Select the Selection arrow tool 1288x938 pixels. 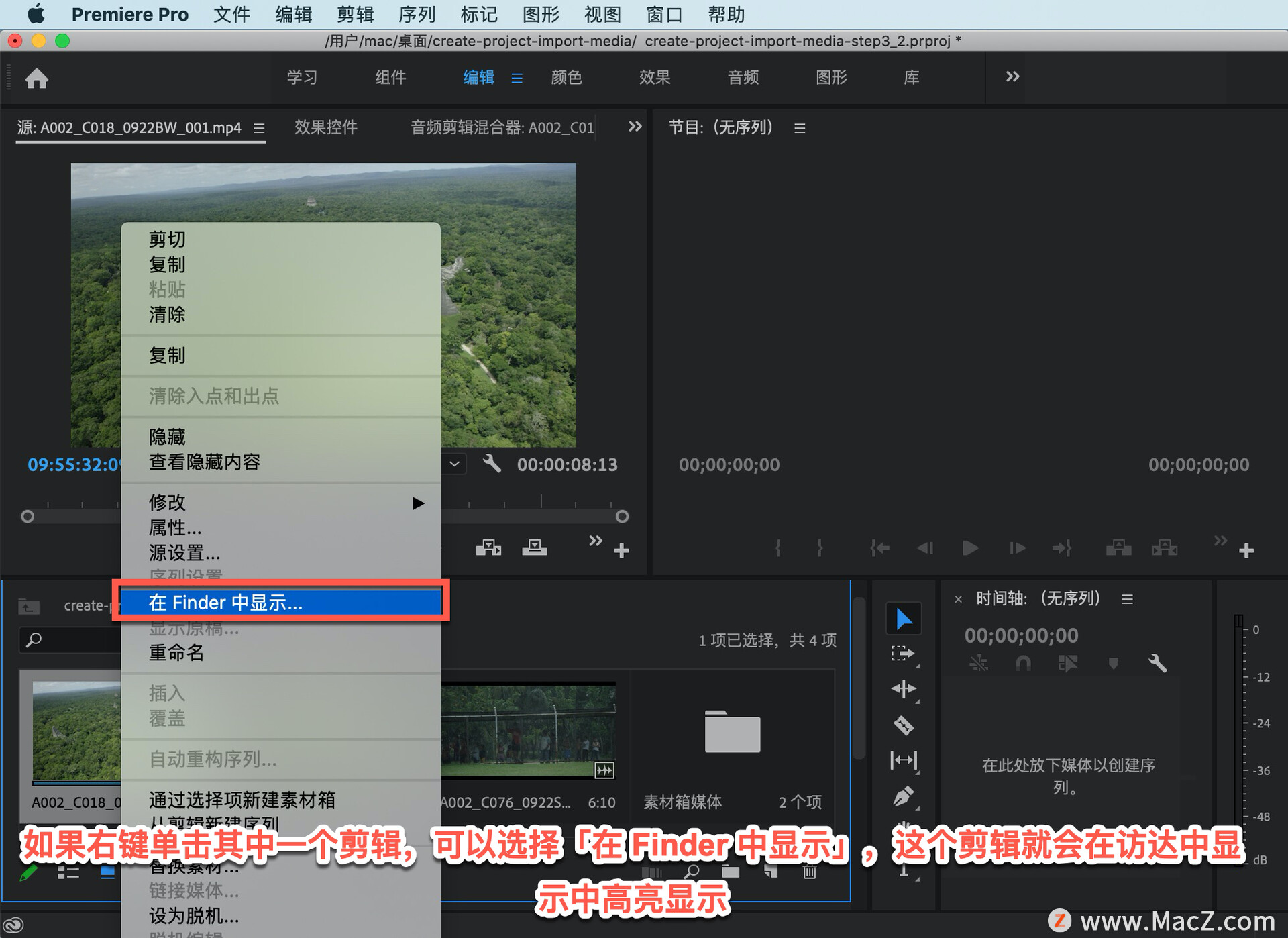904,619
